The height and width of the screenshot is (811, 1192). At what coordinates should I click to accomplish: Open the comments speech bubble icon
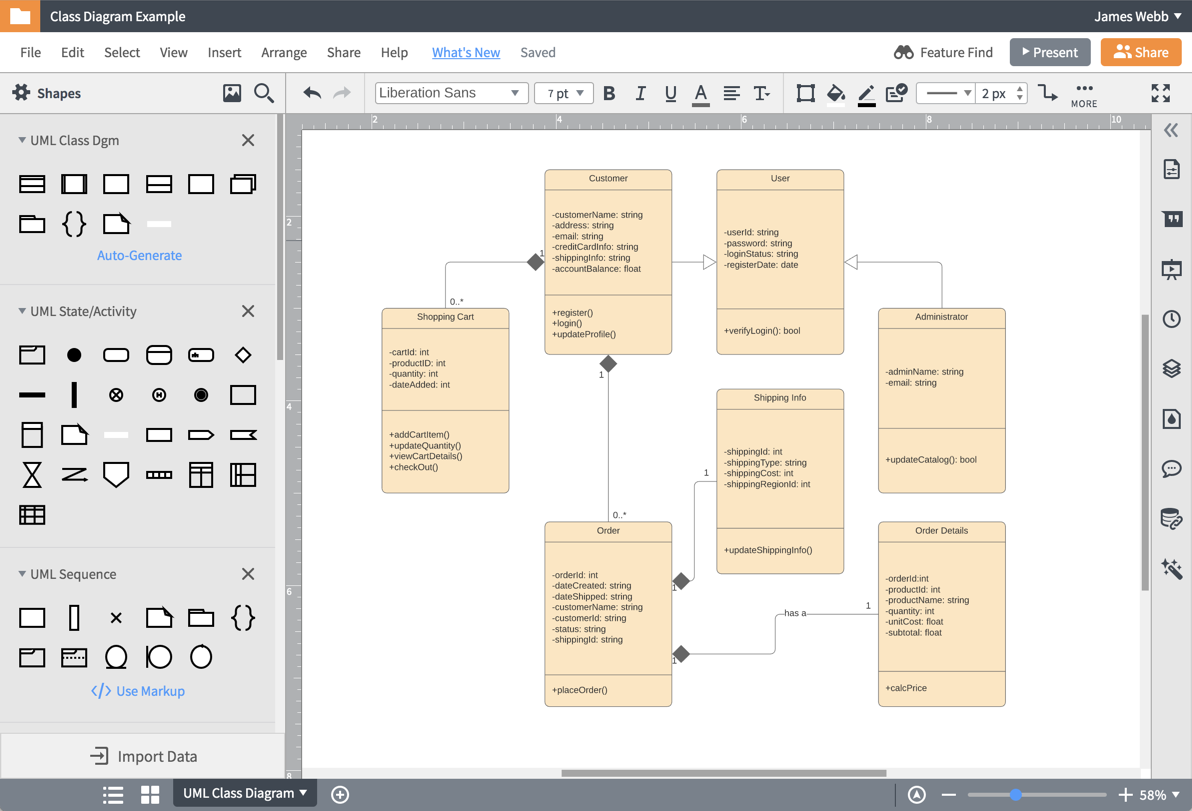(1171, 468)
